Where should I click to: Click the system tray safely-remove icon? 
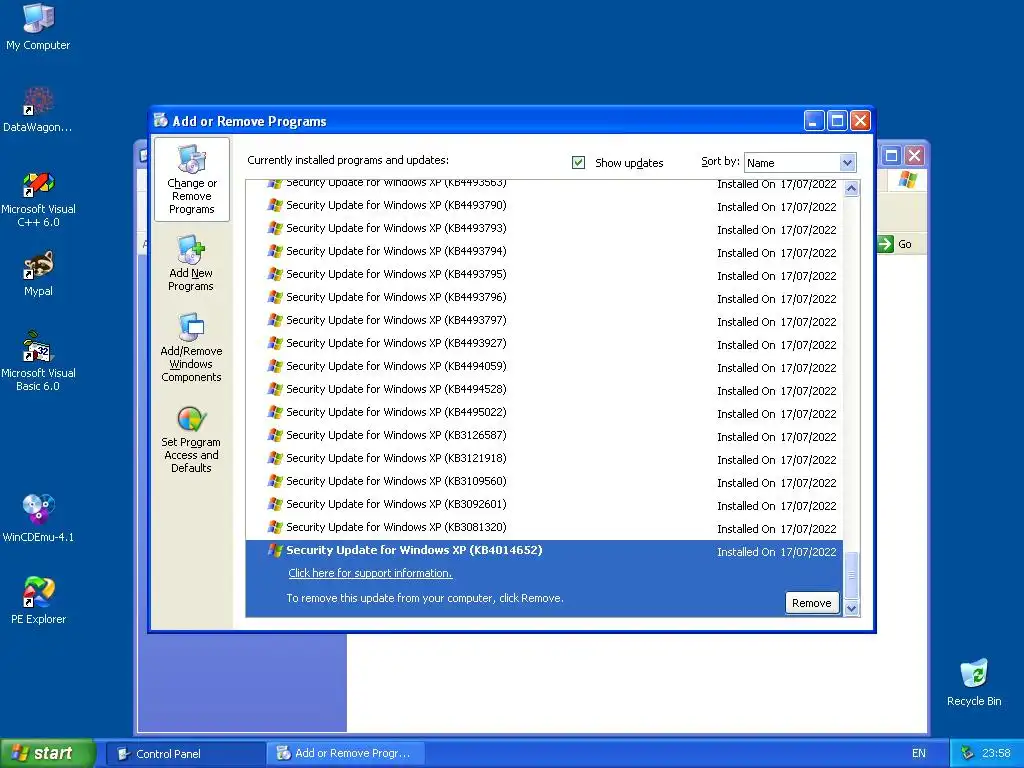tap(967, 753)
